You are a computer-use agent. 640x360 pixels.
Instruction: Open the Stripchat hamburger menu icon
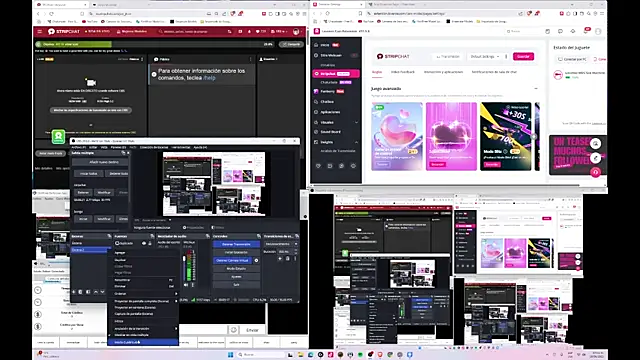coord(40,31)
